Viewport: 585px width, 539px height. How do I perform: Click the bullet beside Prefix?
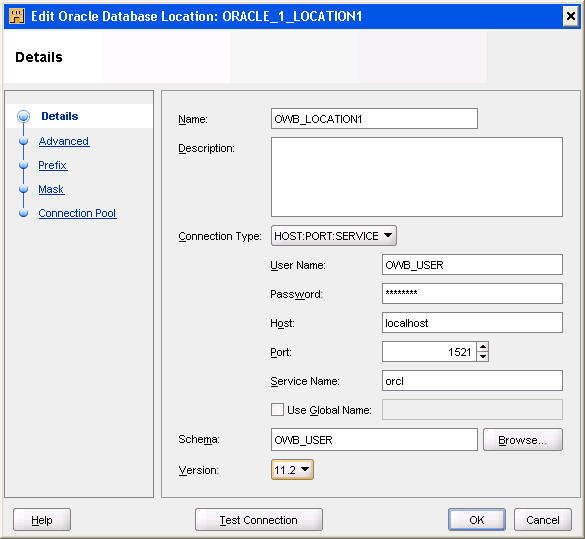[24, 165]
